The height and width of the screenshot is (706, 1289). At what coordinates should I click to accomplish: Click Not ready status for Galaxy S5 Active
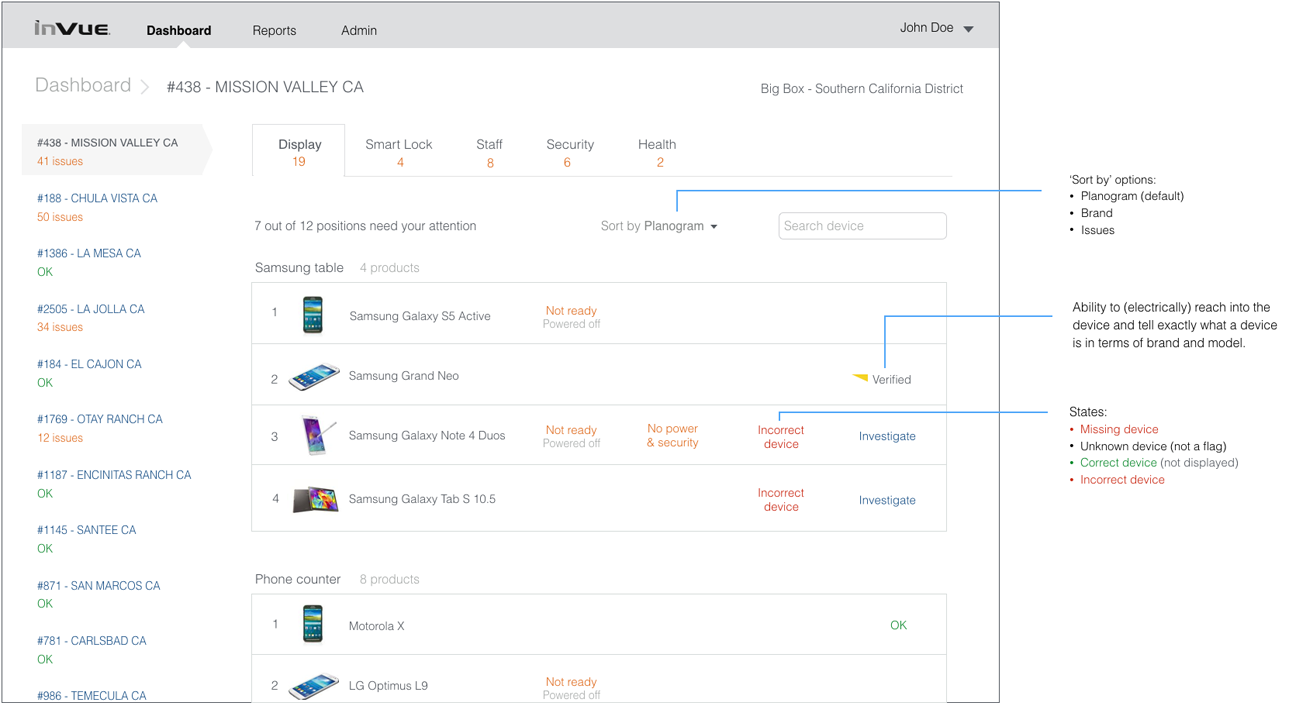[571, 311]
